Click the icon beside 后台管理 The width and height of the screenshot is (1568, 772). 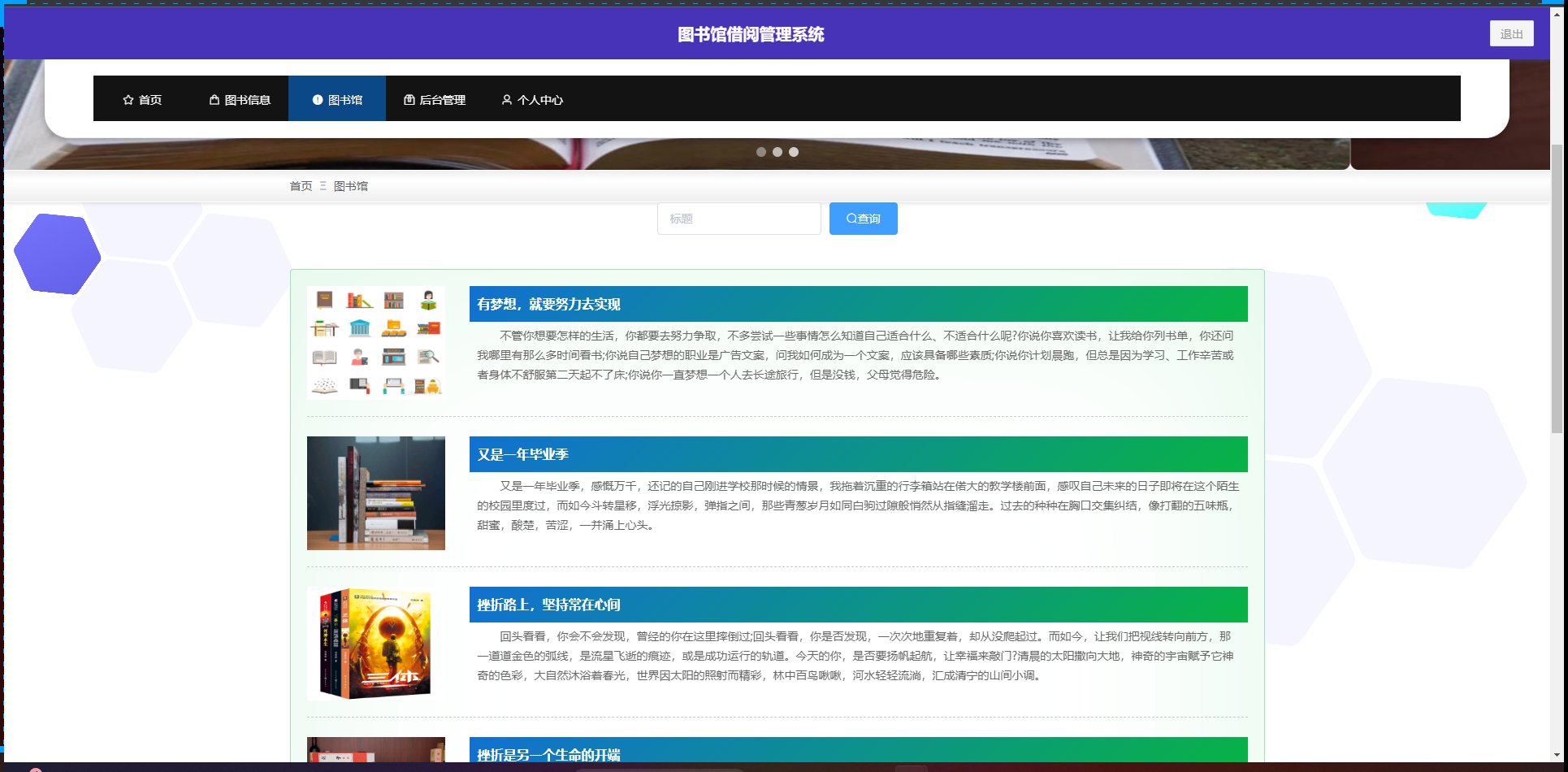pyautogui.click(x=409, y=100)
